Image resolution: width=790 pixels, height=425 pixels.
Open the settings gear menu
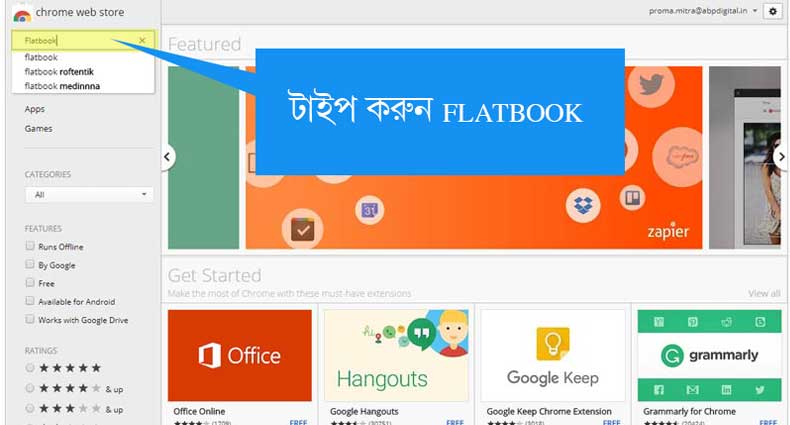pos(772,11)
